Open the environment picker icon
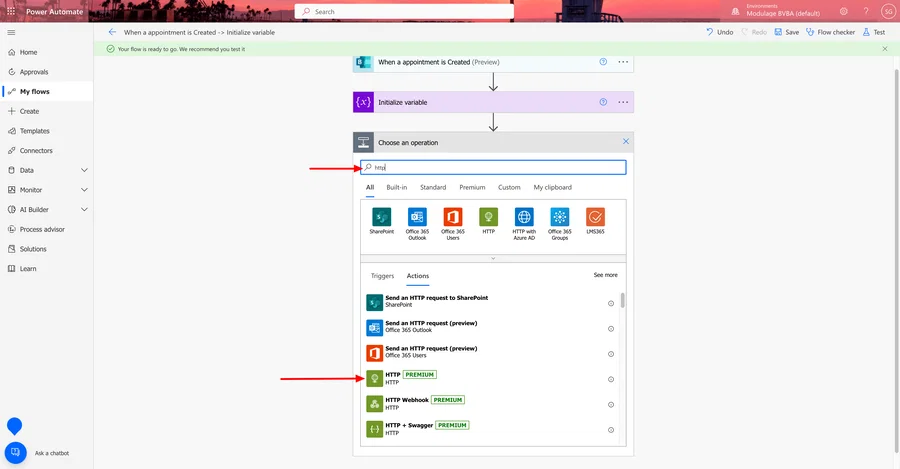 (x=735, y=11)
